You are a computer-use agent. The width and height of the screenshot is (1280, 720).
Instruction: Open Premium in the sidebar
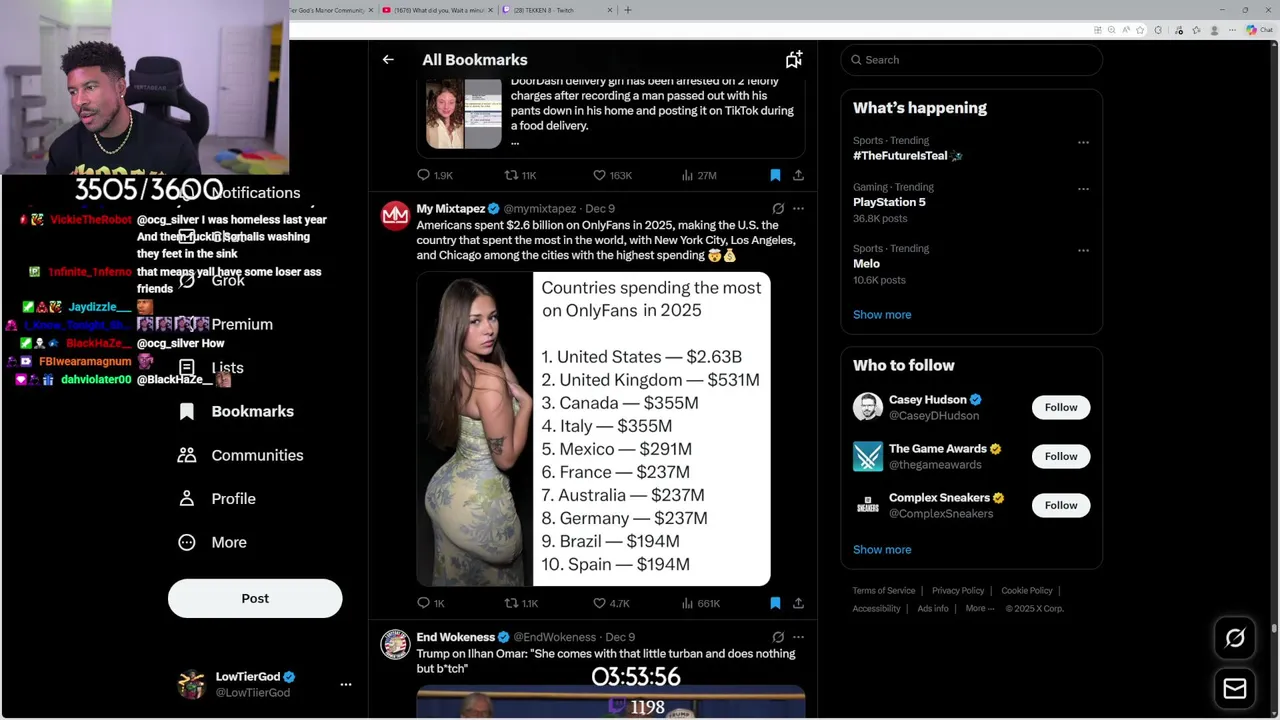point(242,324)
